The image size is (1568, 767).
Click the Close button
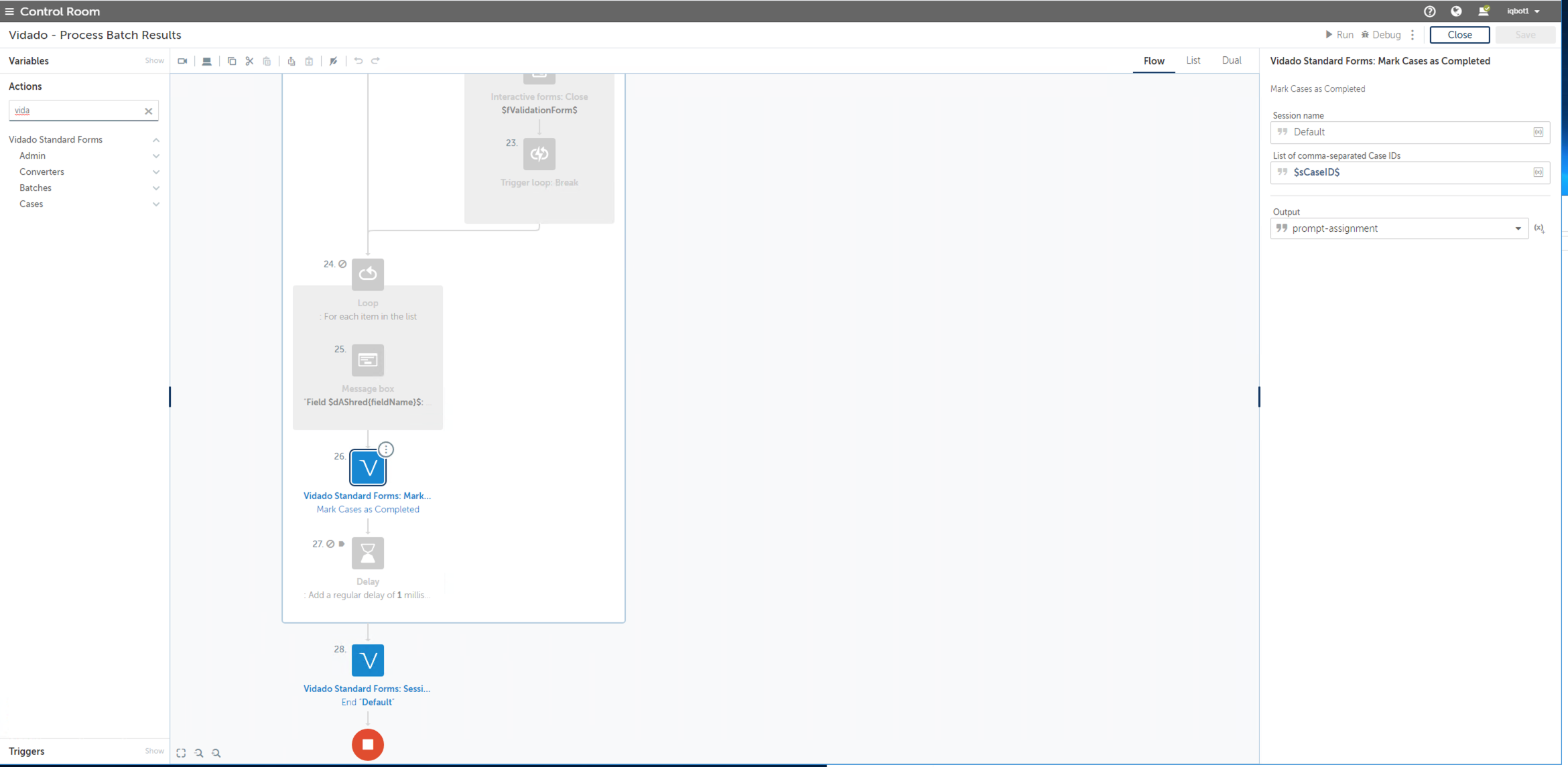tap(1459, 35)
